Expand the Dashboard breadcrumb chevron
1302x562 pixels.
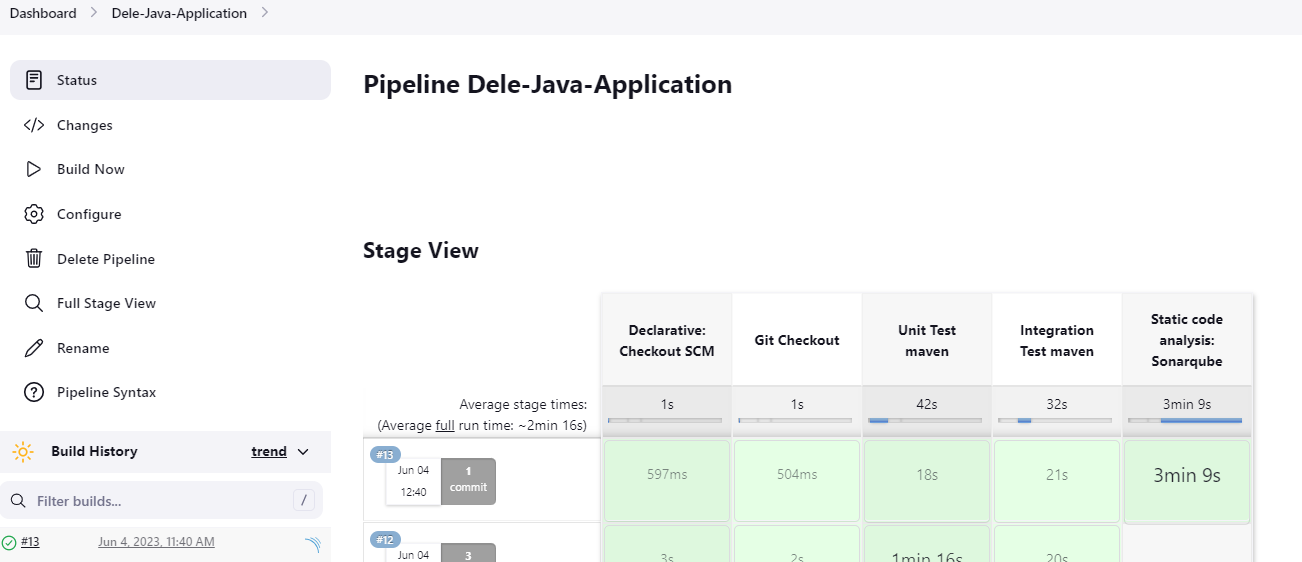(x=94, y=13)
